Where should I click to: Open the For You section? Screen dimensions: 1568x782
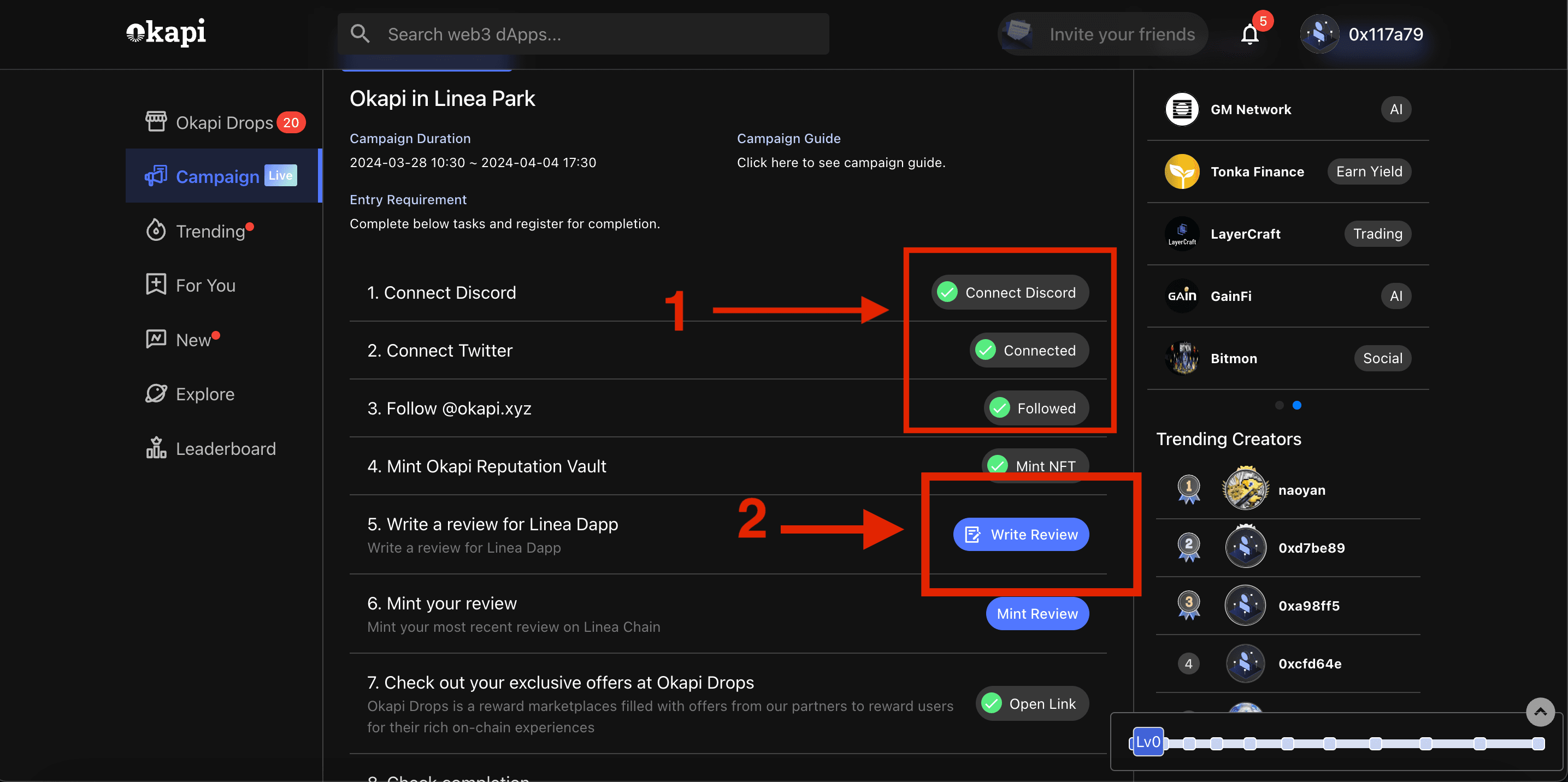point(223,285)
